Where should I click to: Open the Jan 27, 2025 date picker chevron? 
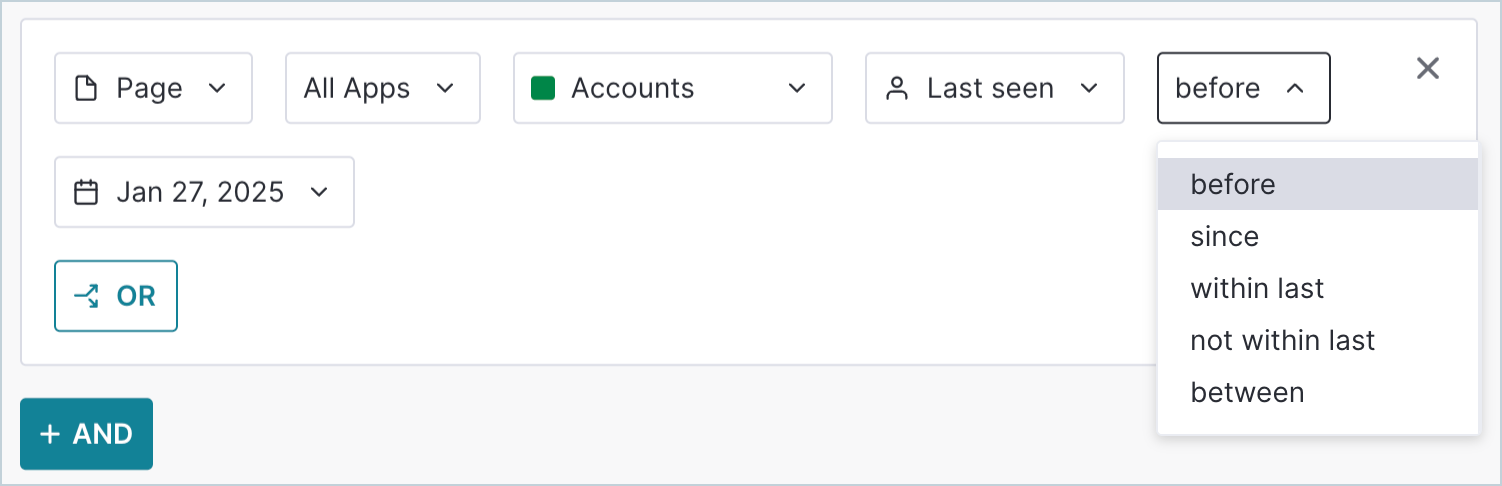click(x=319, y=192)
